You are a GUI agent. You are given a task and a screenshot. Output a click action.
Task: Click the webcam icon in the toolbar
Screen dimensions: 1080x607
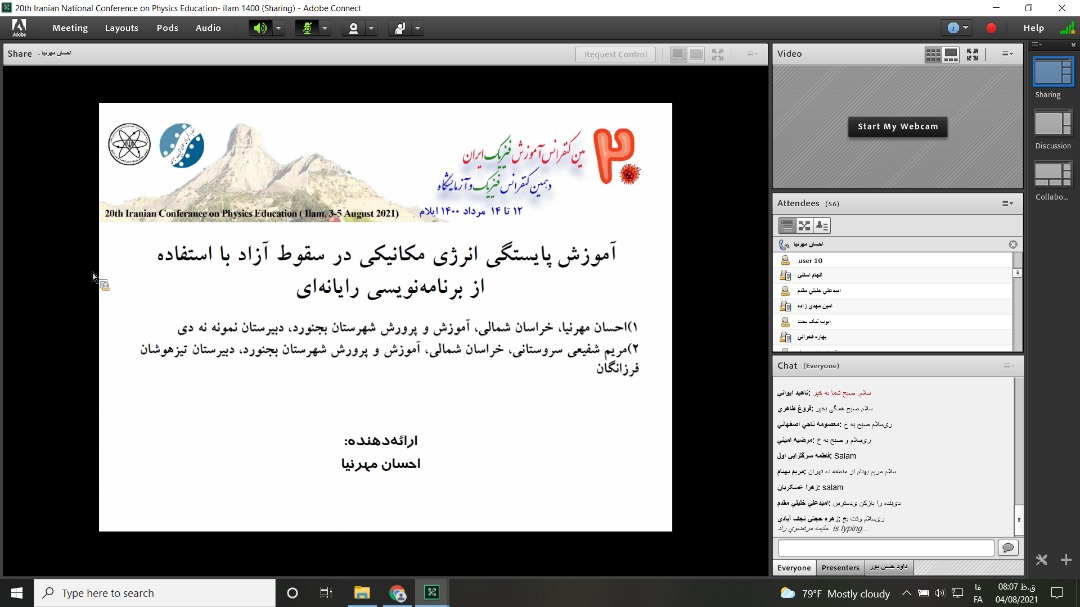coord(354,28)
